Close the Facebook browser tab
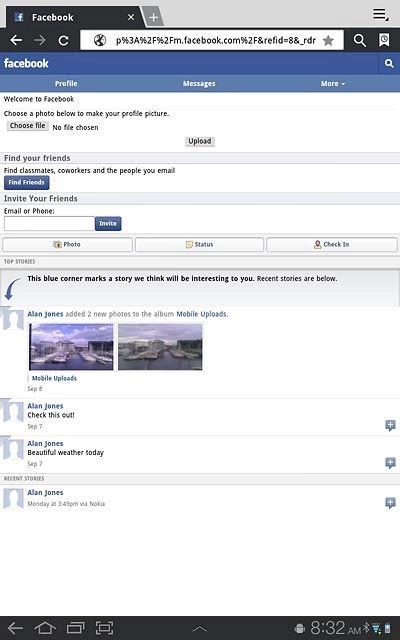This screenshot has width=400, height=640. tap(131, 17)
